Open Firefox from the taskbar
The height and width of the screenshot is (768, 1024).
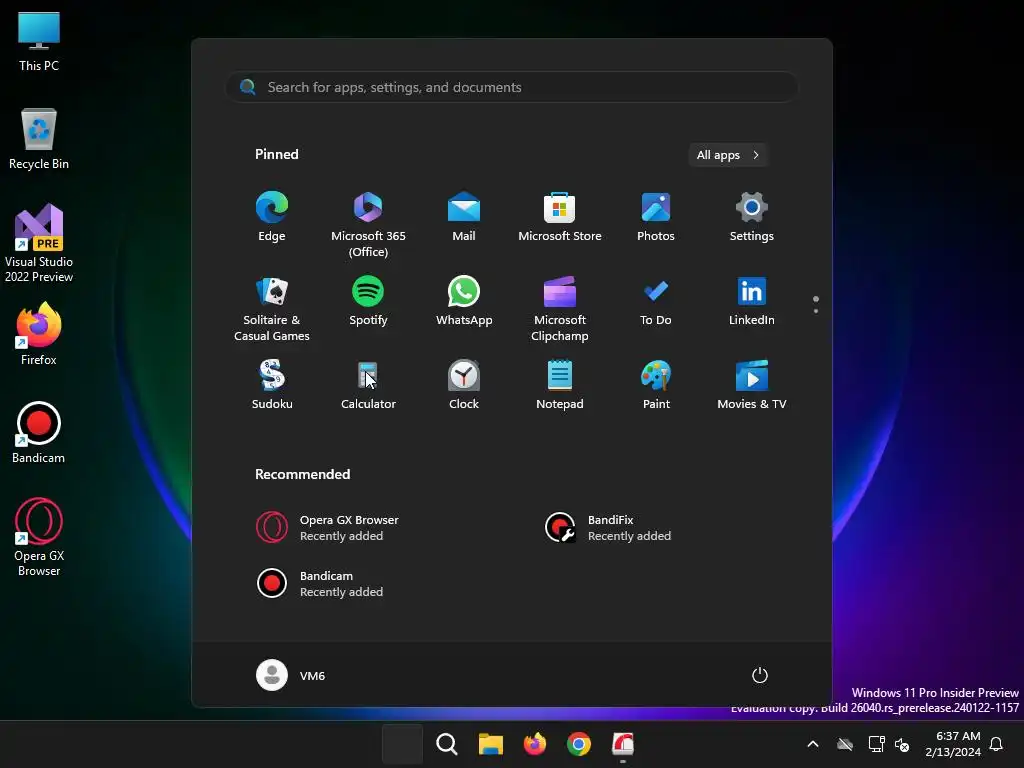(x=535, y=744)
